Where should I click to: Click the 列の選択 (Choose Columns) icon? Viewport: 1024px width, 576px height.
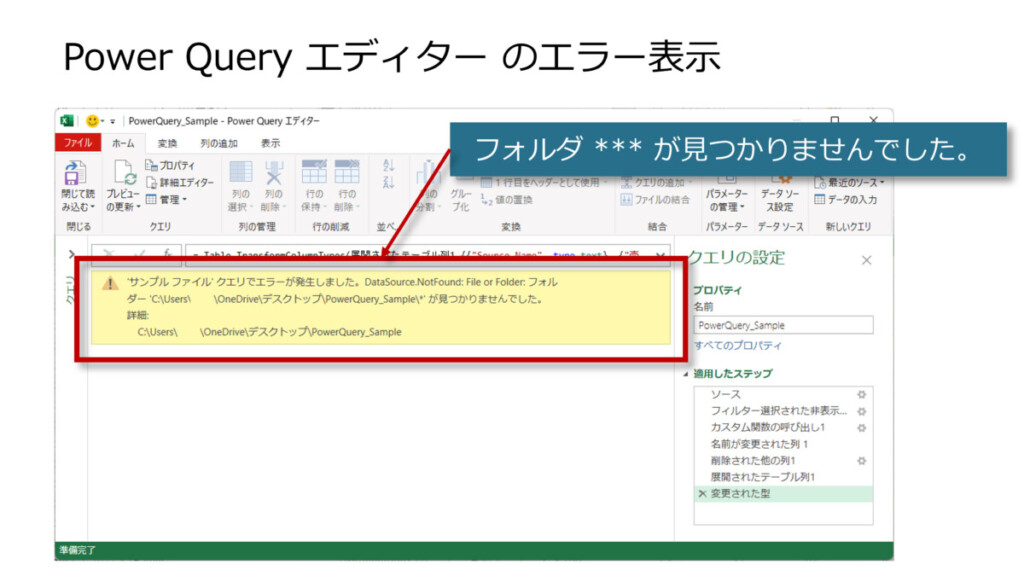coord(241,172)
